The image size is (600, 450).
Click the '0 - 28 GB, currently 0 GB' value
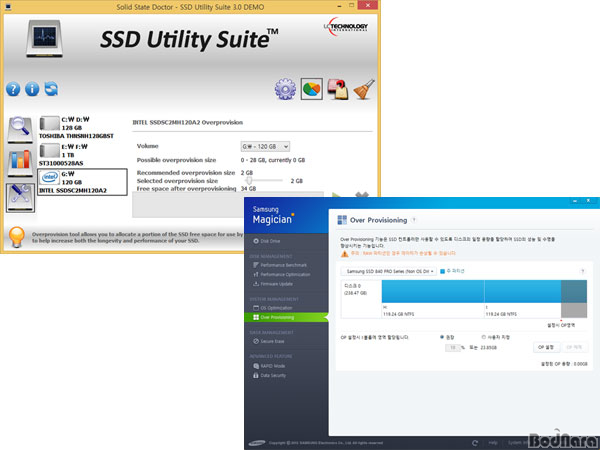click(x=273, y=160)
